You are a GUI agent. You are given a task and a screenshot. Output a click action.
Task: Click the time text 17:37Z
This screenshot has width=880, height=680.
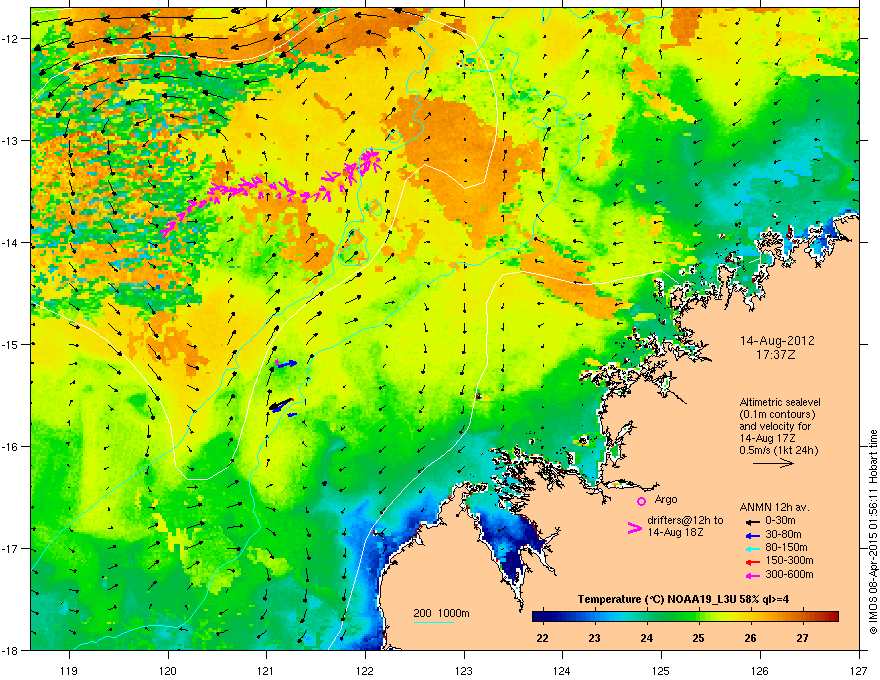point(776,355)
